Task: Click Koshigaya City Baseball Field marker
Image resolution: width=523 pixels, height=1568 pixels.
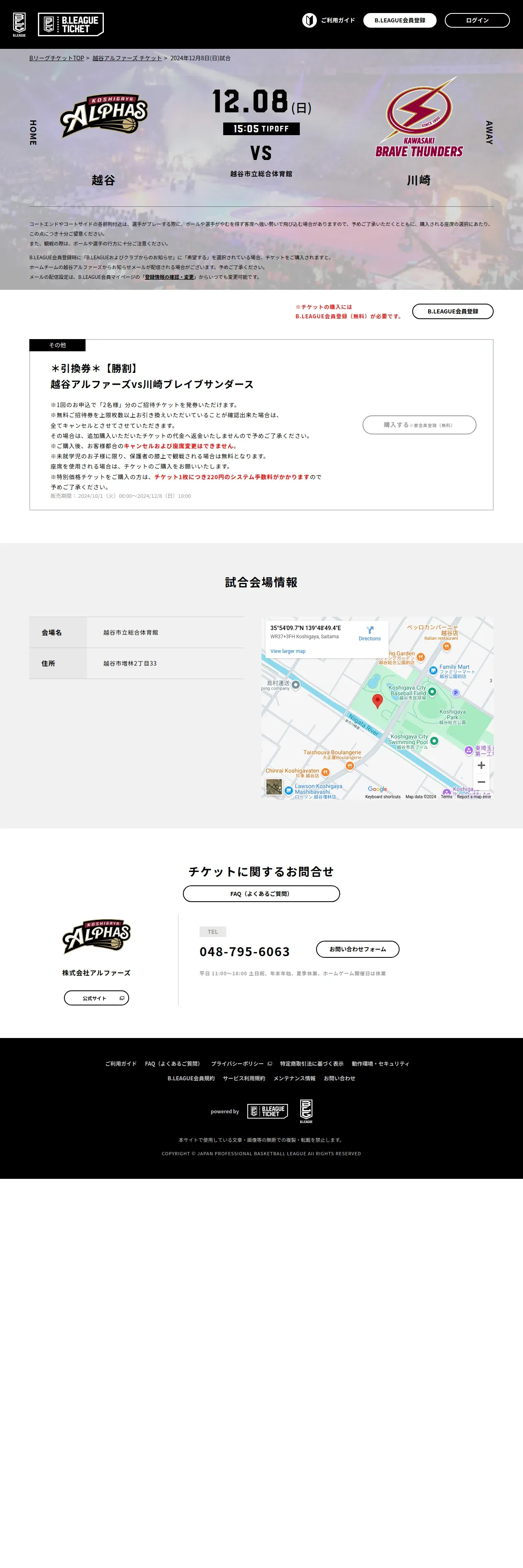Action: click(x=432, y=692)
